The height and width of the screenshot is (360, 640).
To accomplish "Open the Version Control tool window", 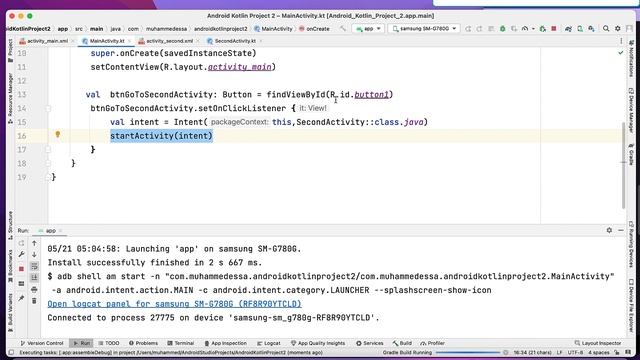I will coord(42,343).
